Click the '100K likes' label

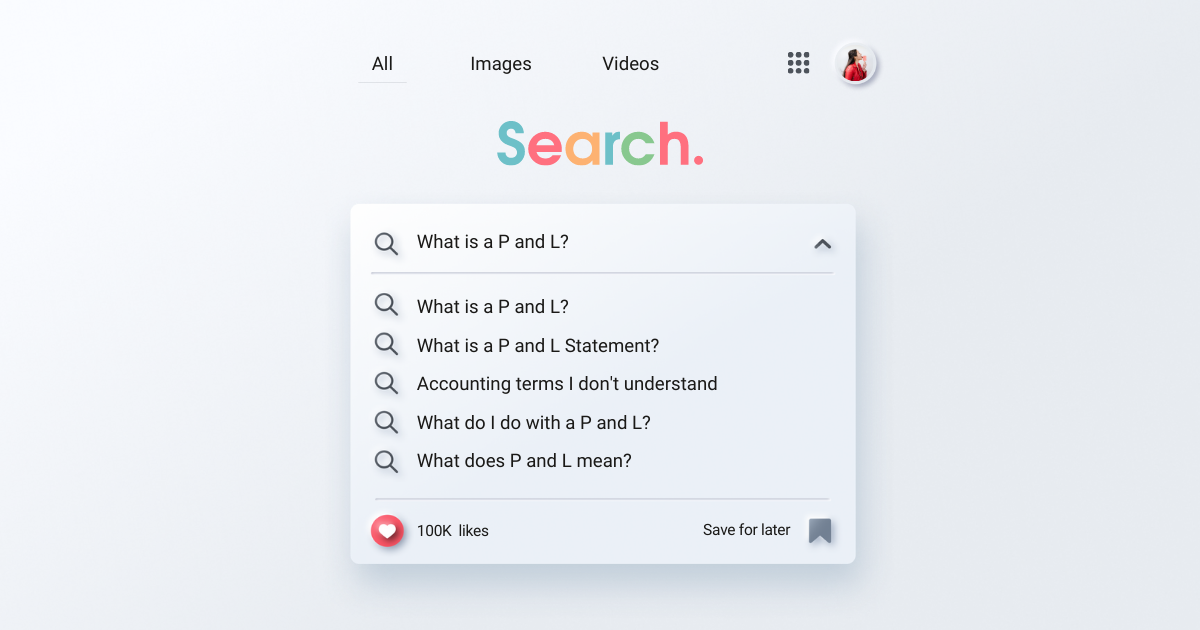point(453,531)
